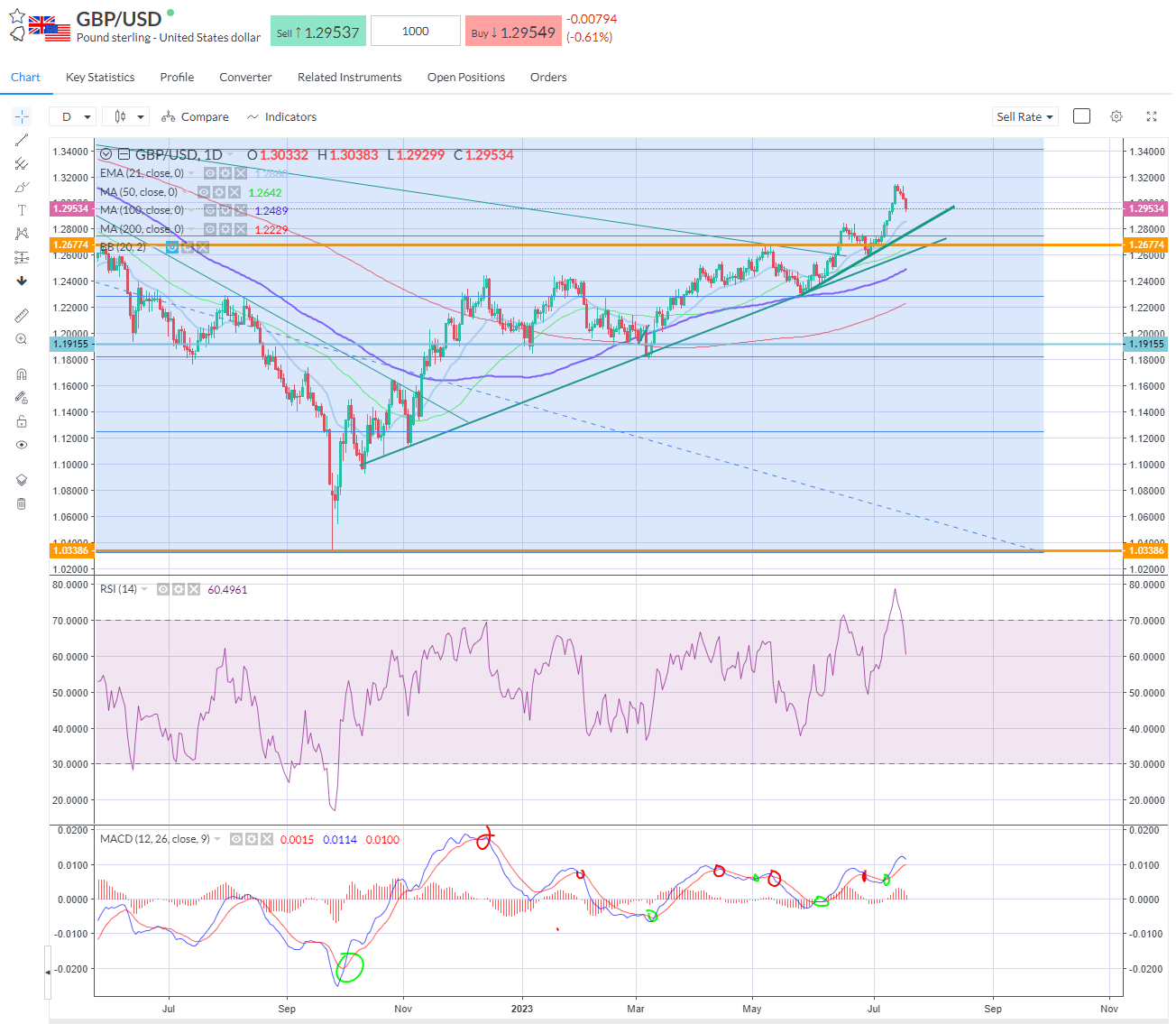
Task: Select the crosshair cursor tool
Action: [x=22, y=116]
